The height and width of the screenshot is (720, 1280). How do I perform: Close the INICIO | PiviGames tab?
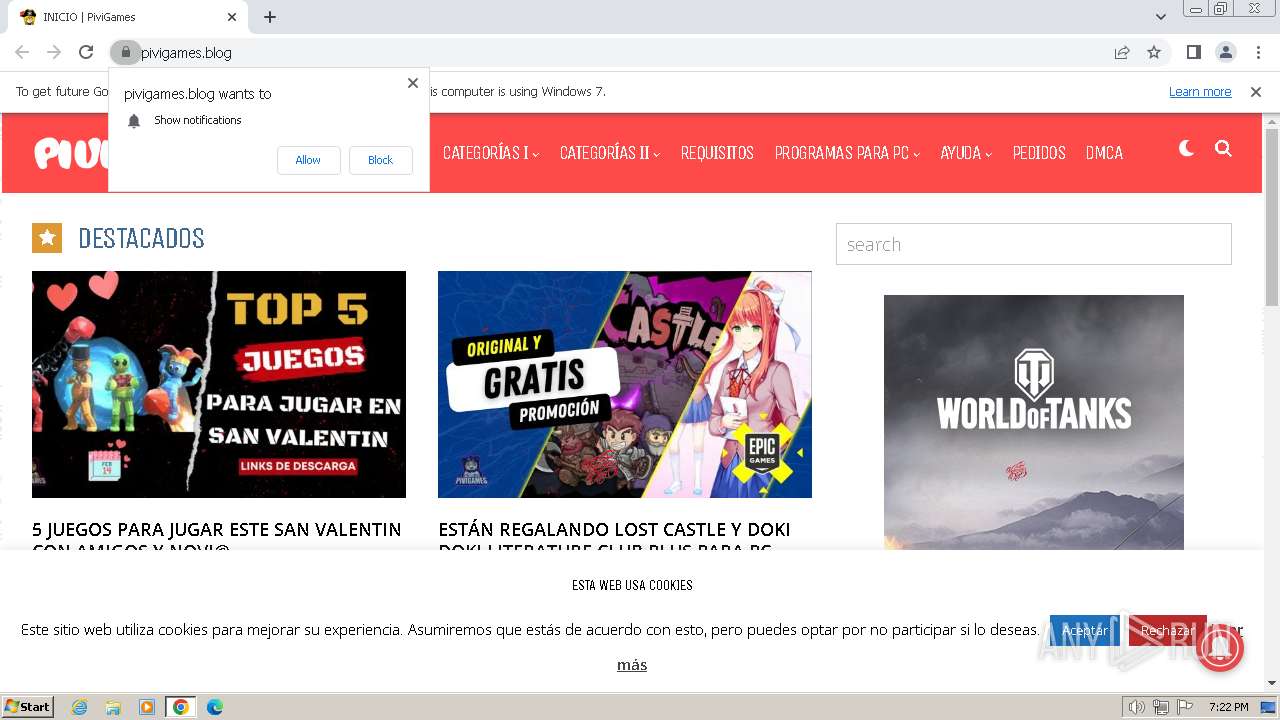(232, 17)
